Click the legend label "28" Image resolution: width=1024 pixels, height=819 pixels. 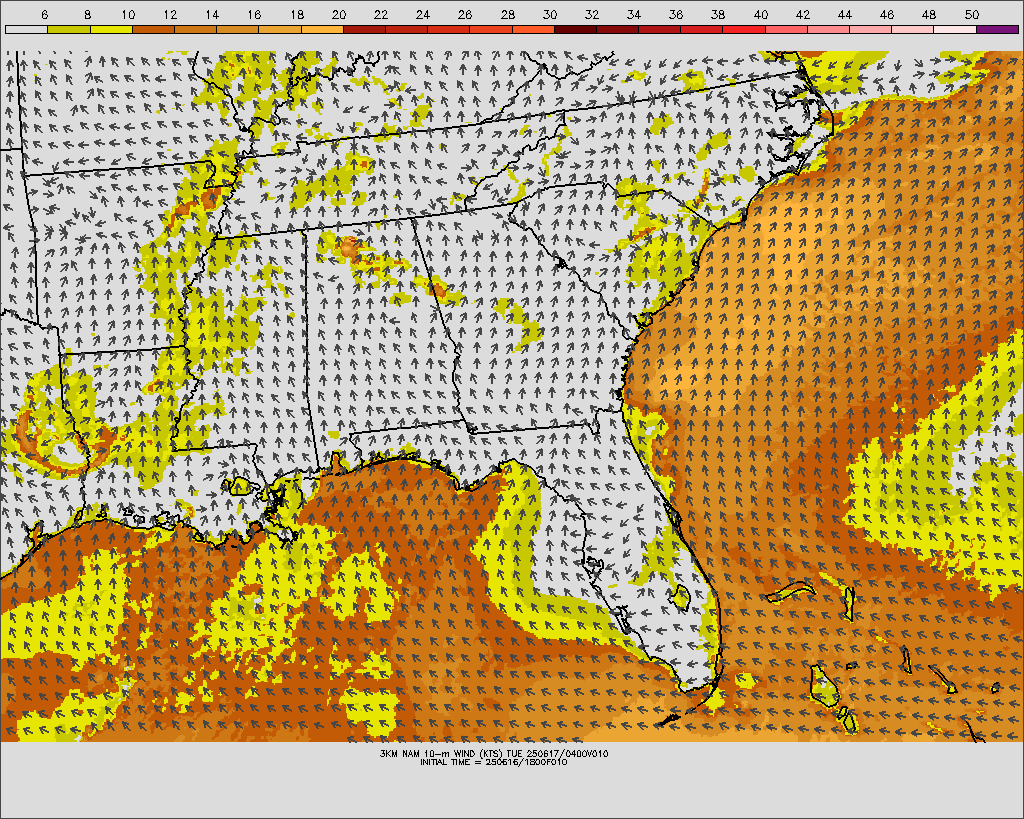pos(507,14)
